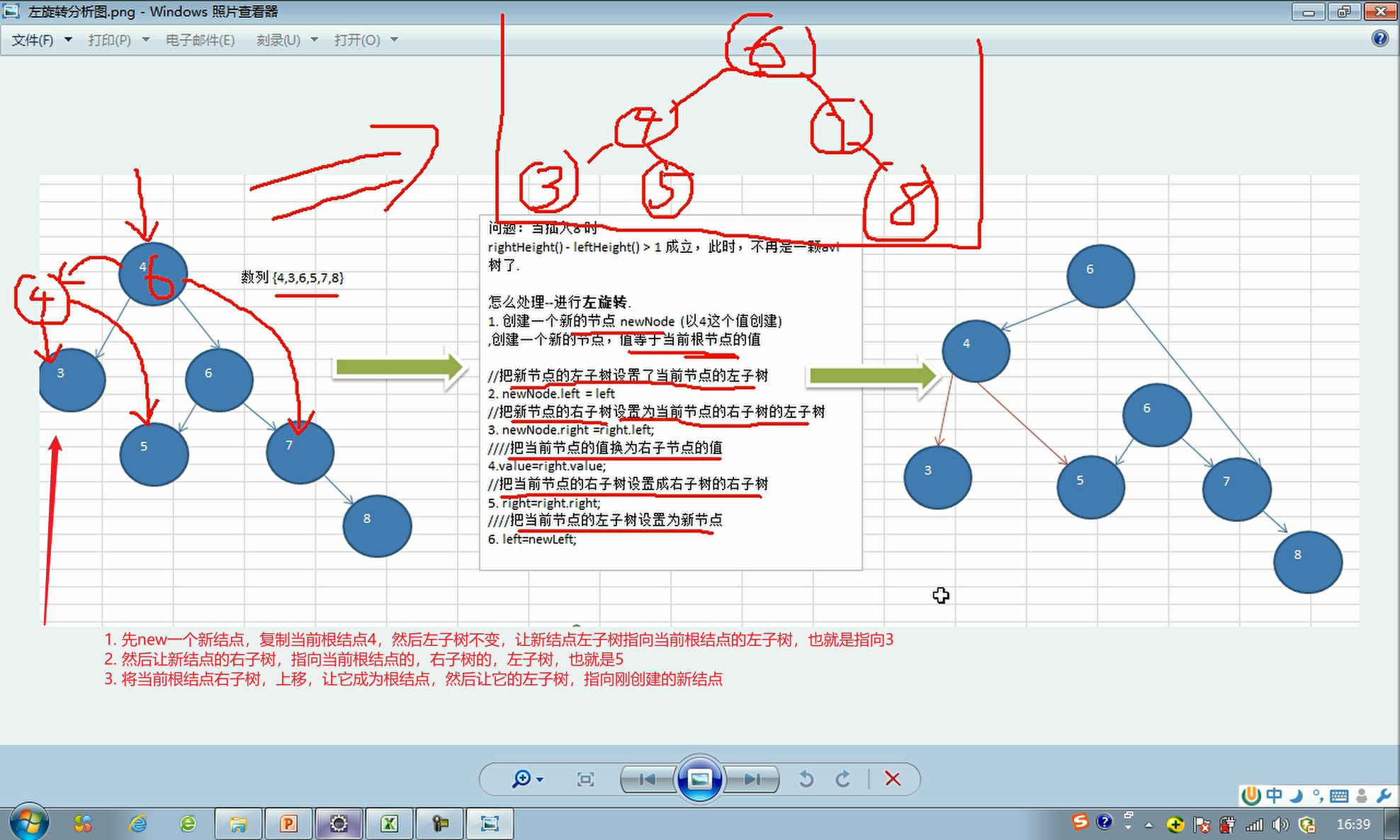This screenshot has height=840, width=1400.
Task: Click the IME user account icon
Action: (x=1361, y=796)
